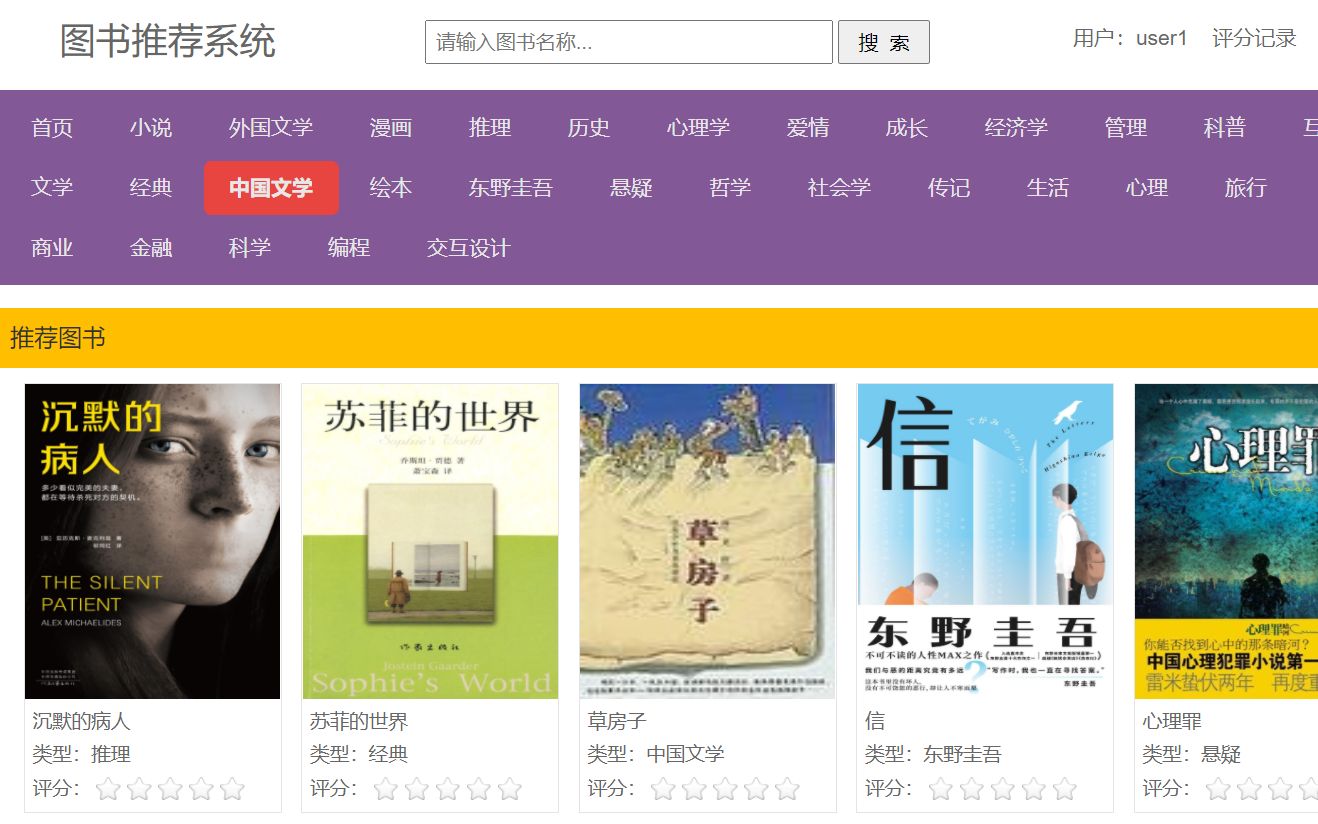Select the 经典 category in navigation
This screenshot has height=824, width=1318.
(151, 188)
